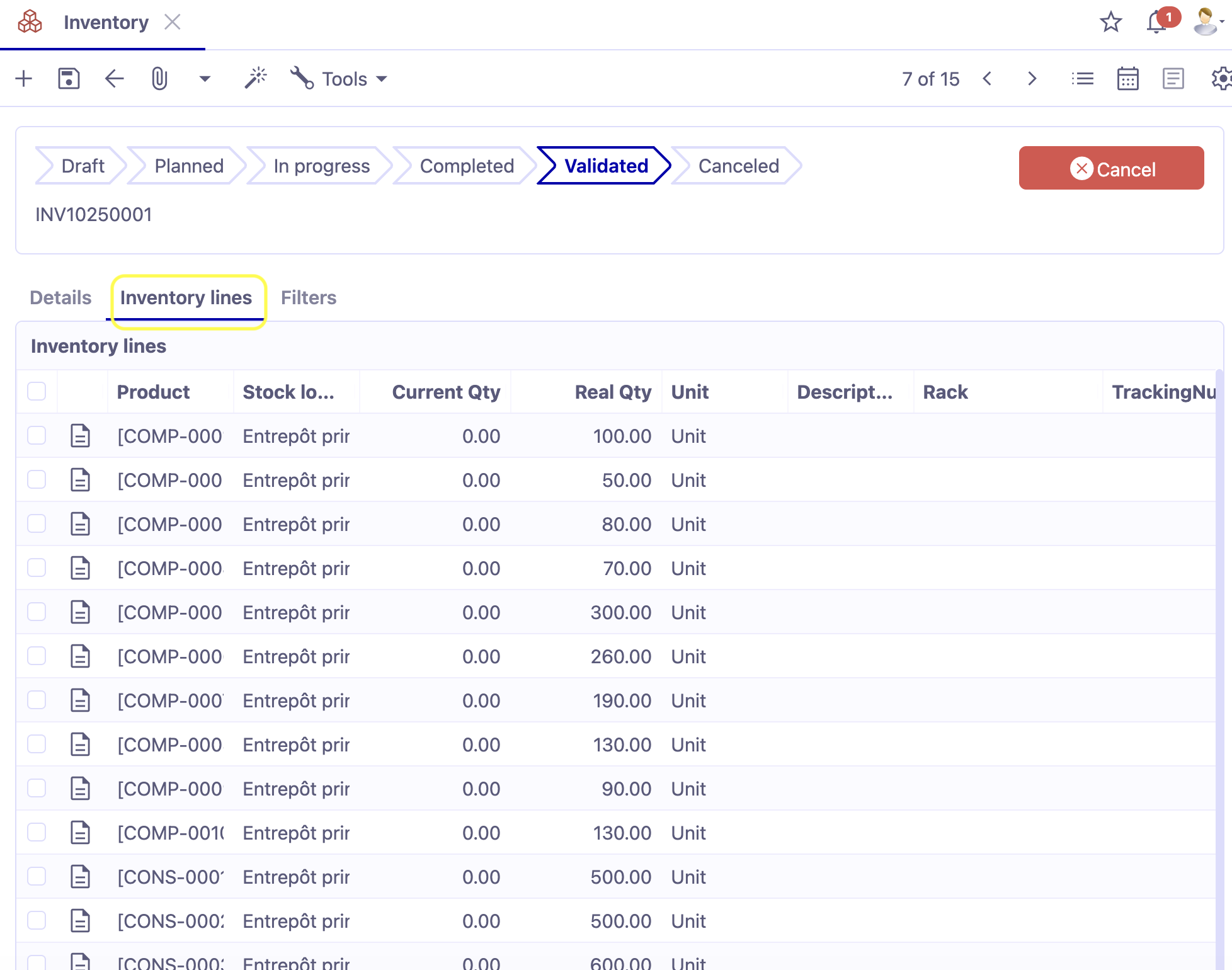The height and width of the screenshot is (970, 1232).
Task: Go to previous record chevron
Action: 987,79
